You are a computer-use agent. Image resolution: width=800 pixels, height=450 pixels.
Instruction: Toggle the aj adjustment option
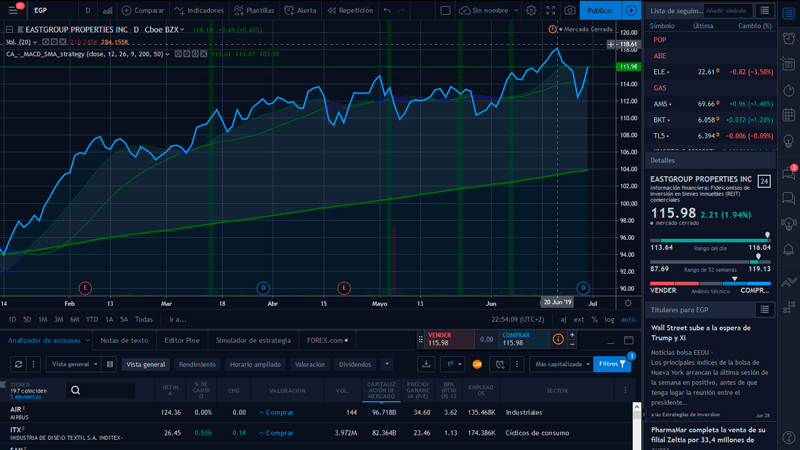pyautogui.click(x=563, y=319)
